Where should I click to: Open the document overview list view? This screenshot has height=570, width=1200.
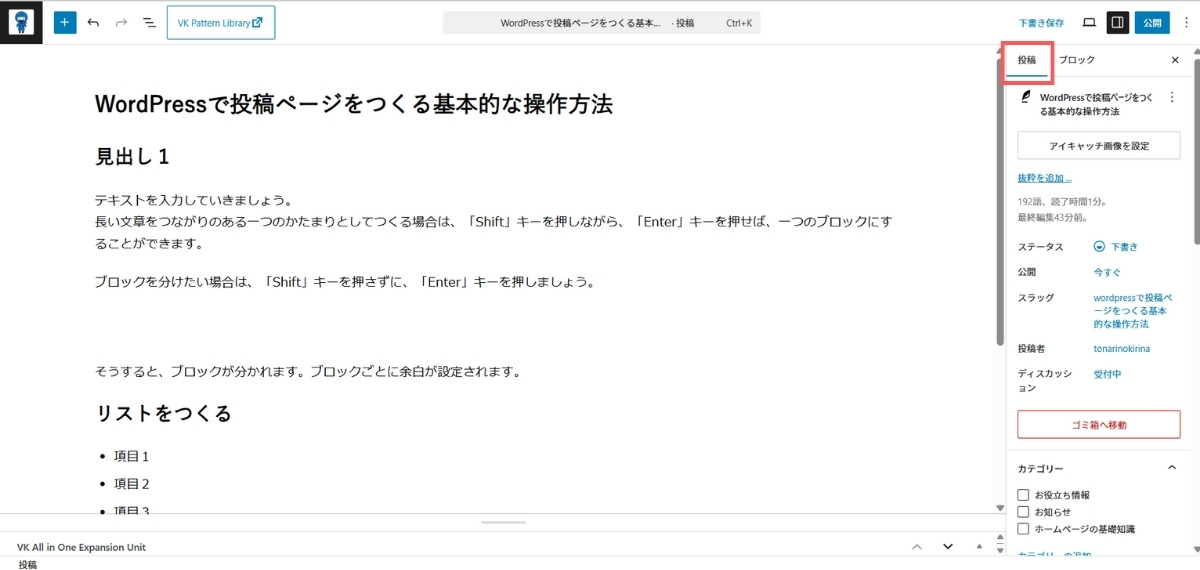point(149,22)
